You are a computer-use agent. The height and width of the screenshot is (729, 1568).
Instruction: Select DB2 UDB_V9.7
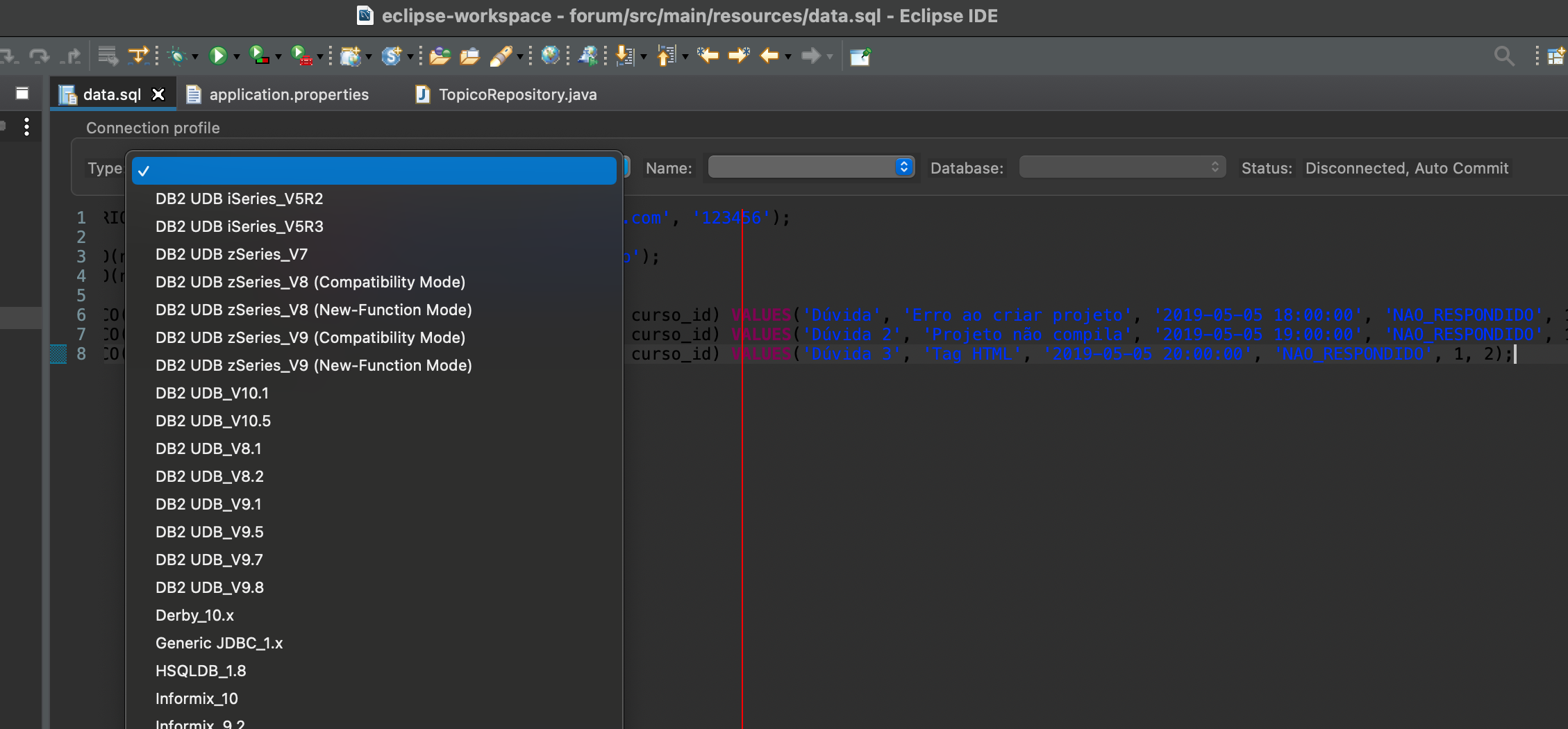[374, 560]
